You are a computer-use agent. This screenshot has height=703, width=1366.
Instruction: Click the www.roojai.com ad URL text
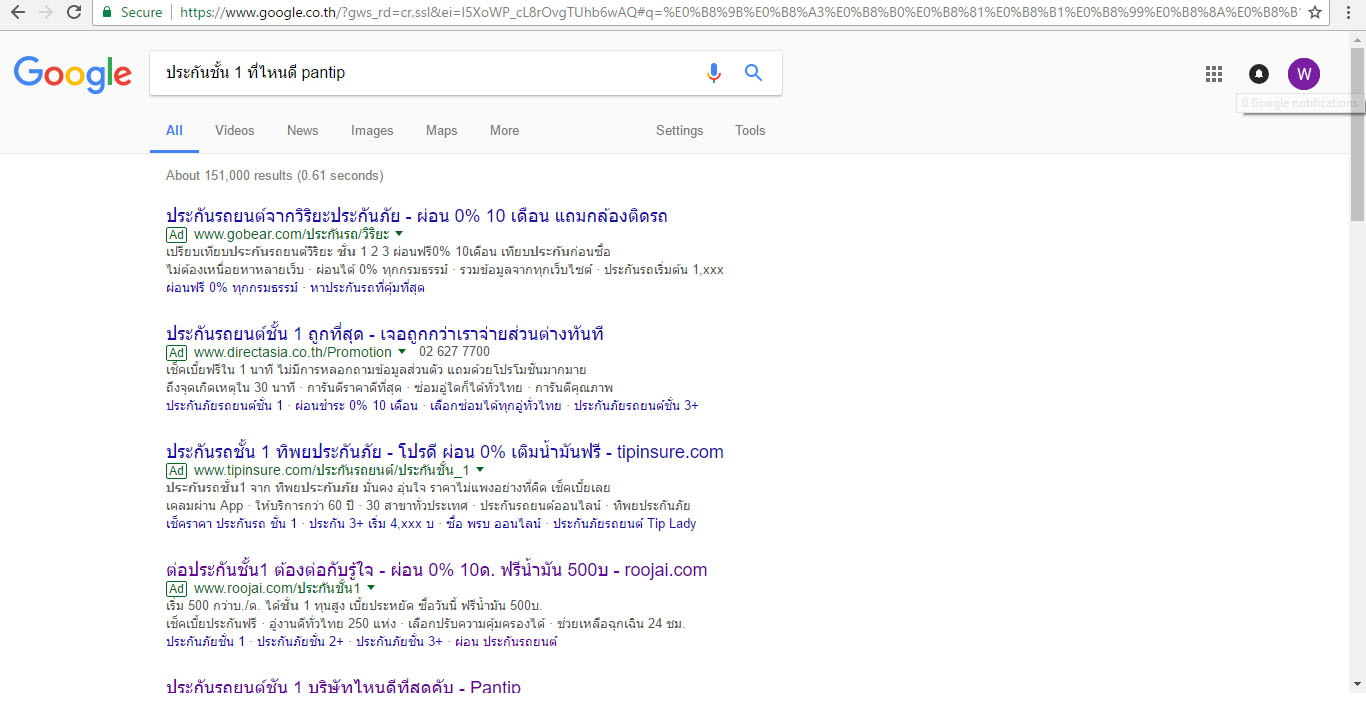[x=277, y=588]
